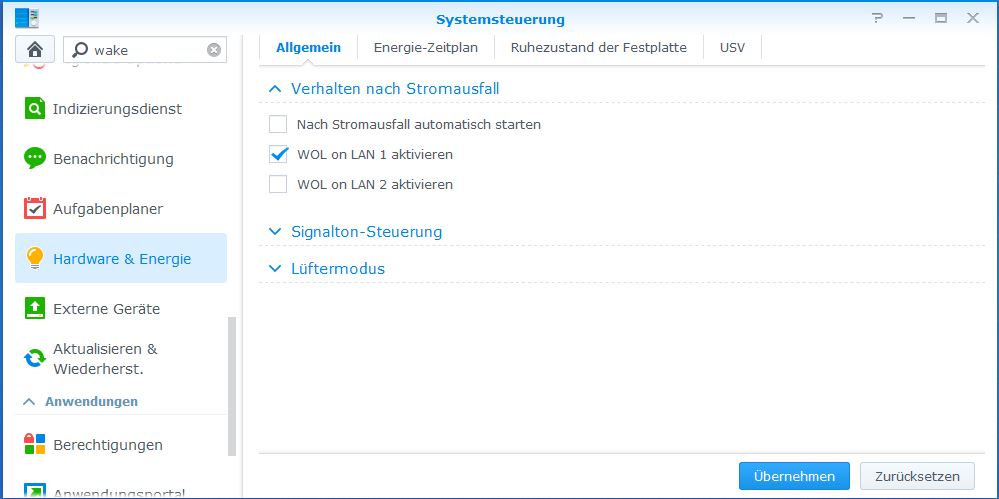999x499 pixels.
Task: Expand the Lüftermodus section
Action: [275, 269]
